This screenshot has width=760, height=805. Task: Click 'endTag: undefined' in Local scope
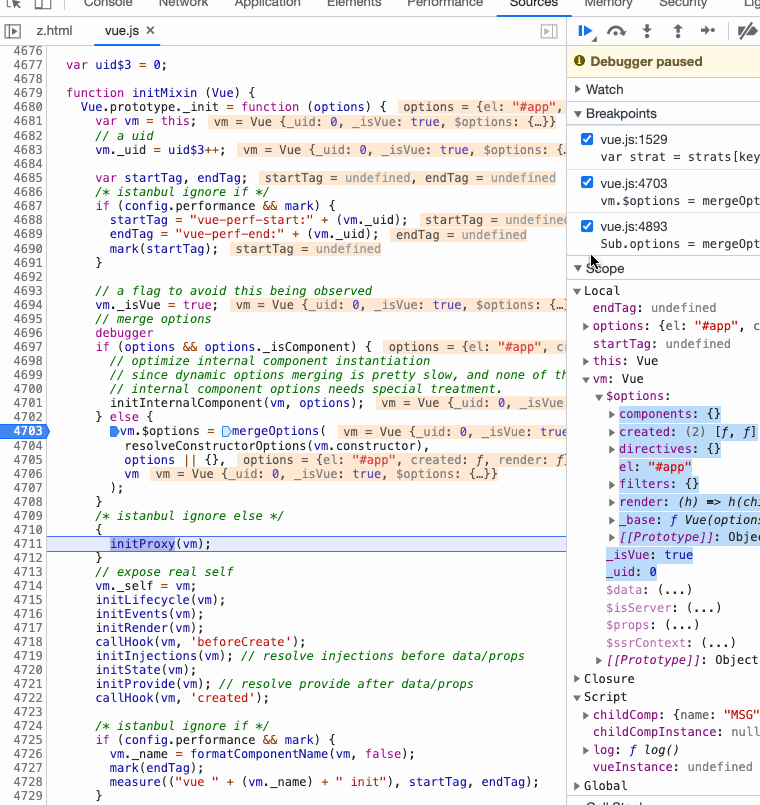654,308
